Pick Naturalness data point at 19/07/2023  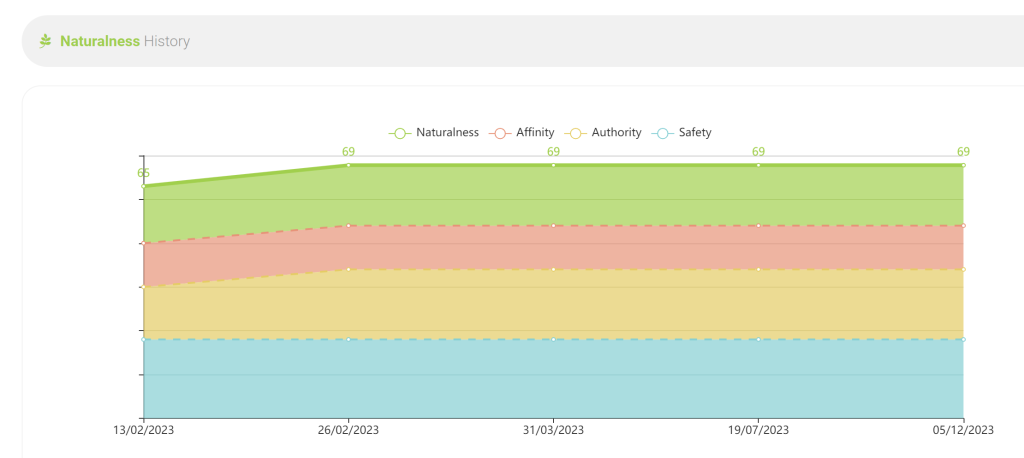758,165
